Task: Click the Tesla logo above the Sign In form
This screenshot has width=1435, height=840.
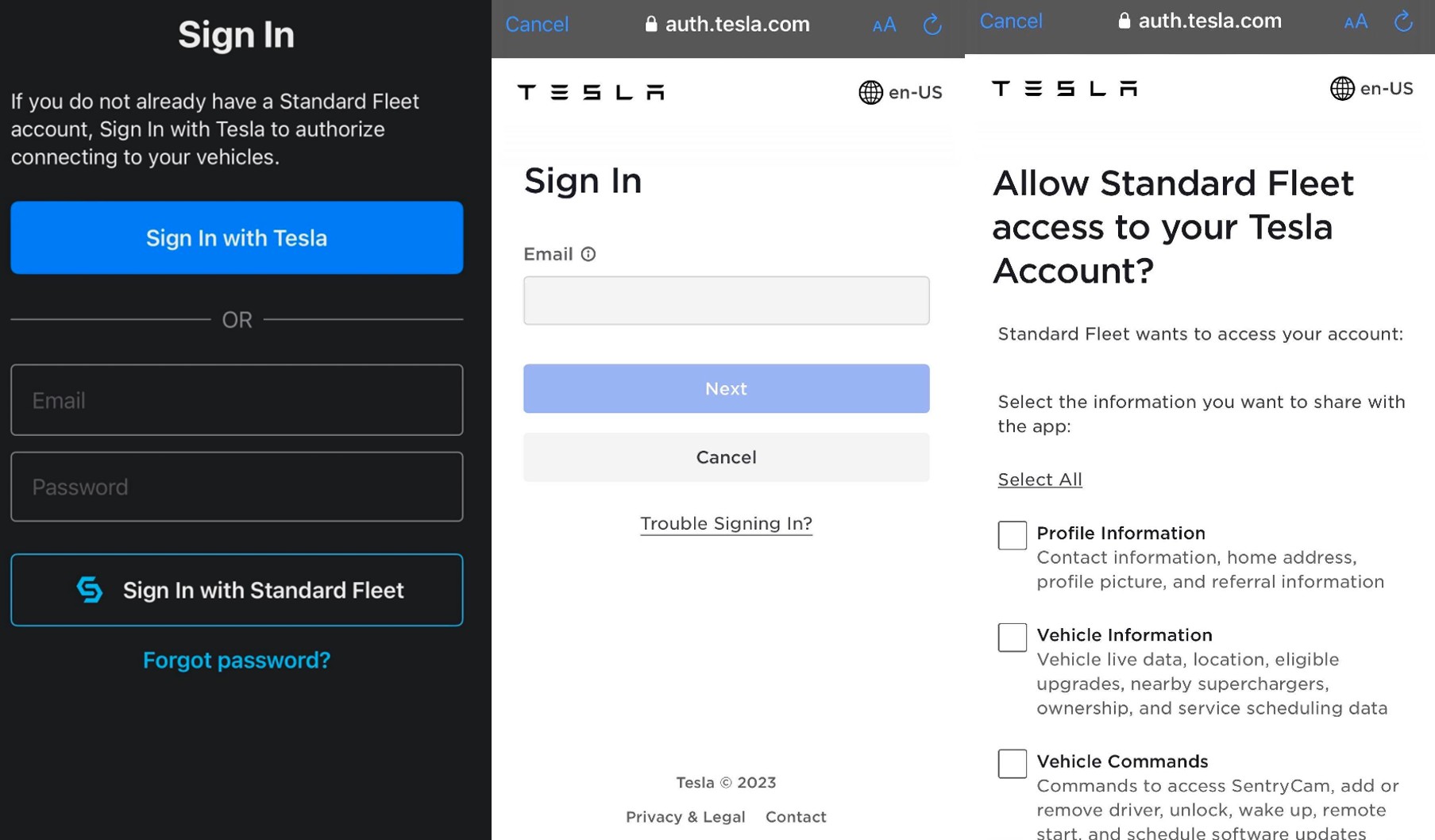Action: [591, 92]
